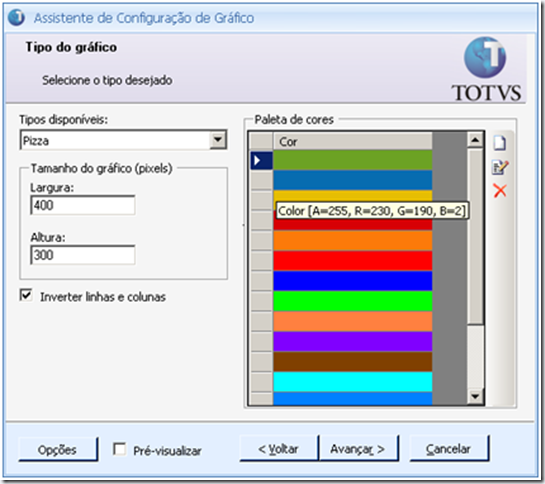This screenshot has width=545, height=484.
Task: Click the palette scrollbar down arrow
Action: [475, 396]
